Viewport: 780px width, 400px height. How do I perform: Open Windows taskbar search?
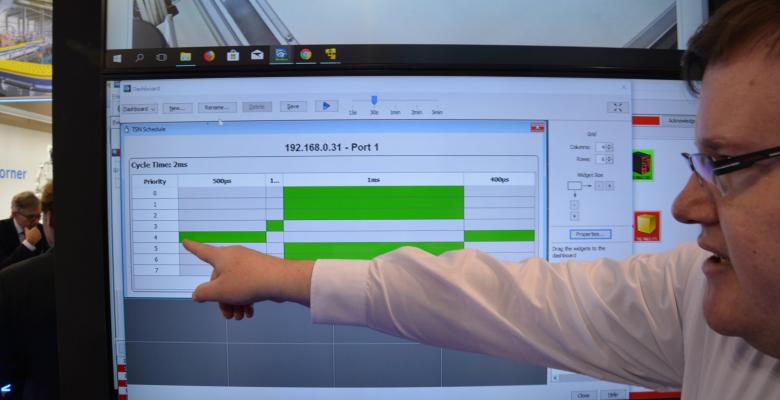tap(139, 58)
